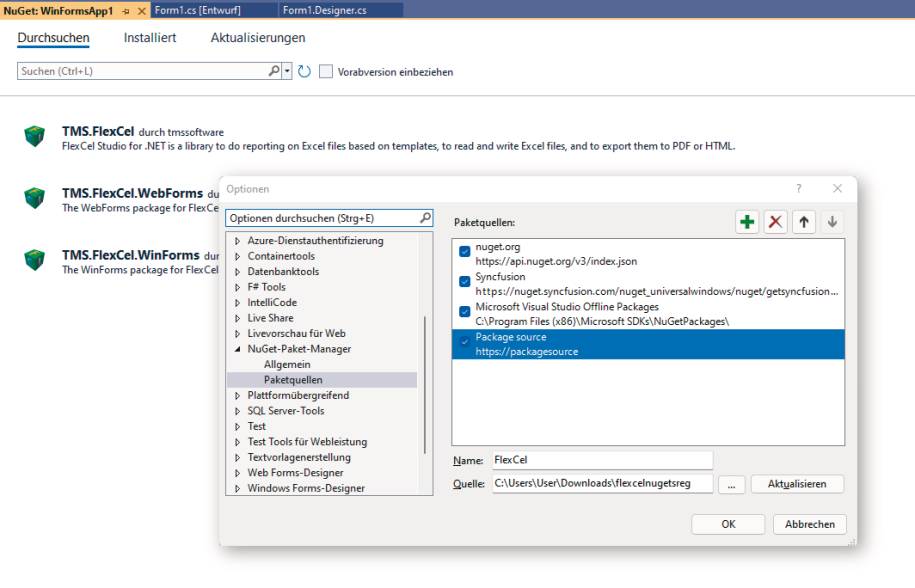Remove the selected package source with the red X
The height and width of the screenshot is (588, 915).
click(776, 222)
